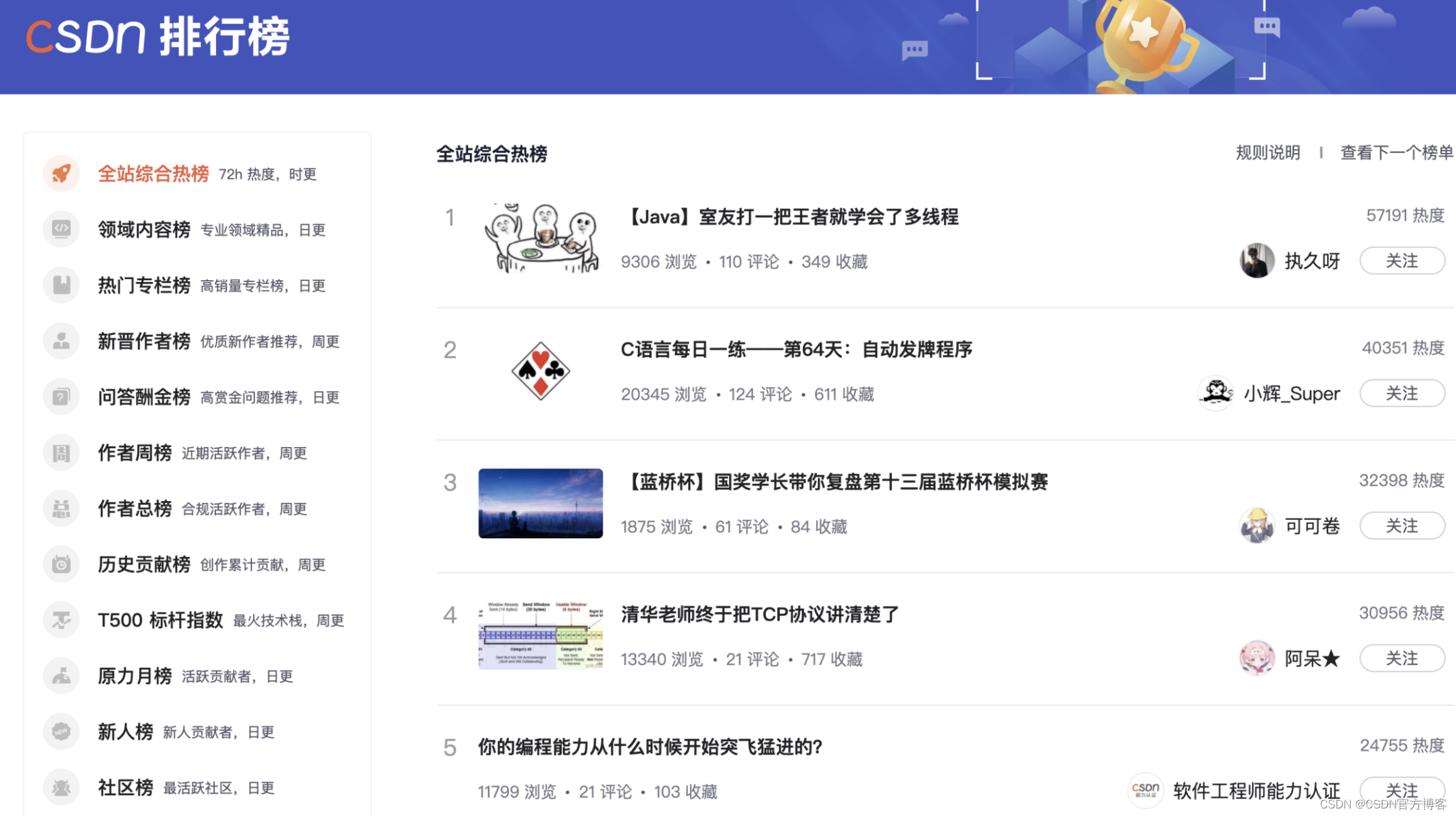
Task: Select the 原力月榜 sidebar entry
Action: [x=135, y=676]
